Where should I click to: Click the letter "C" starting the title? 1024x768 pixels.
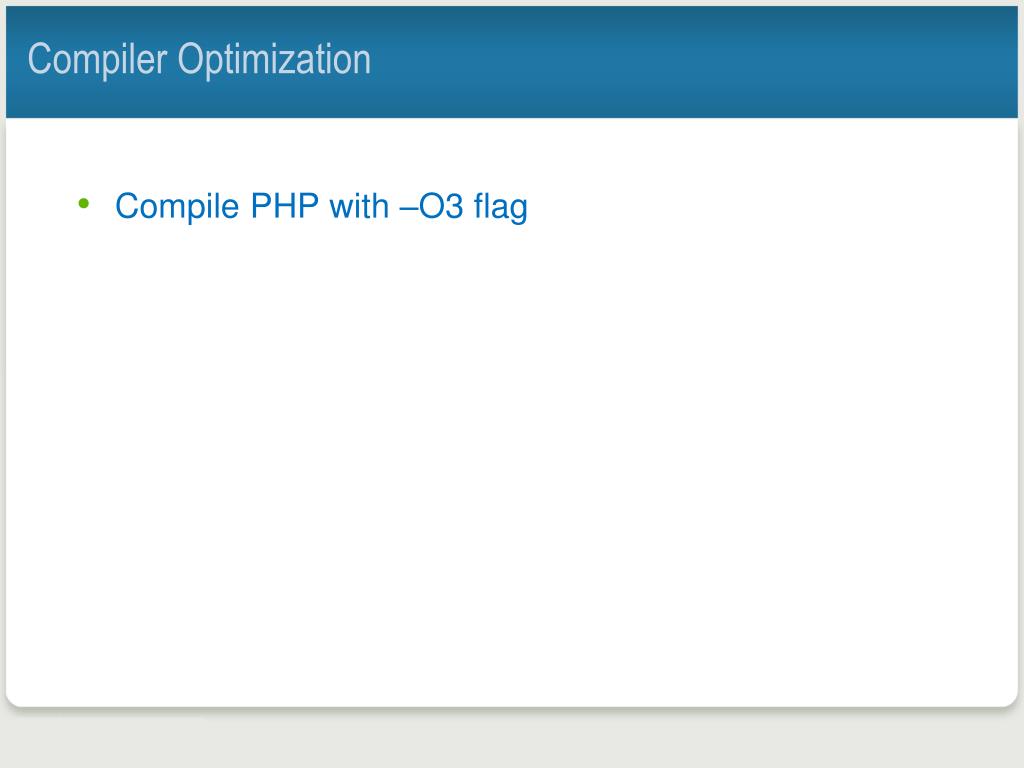(39, 59)
